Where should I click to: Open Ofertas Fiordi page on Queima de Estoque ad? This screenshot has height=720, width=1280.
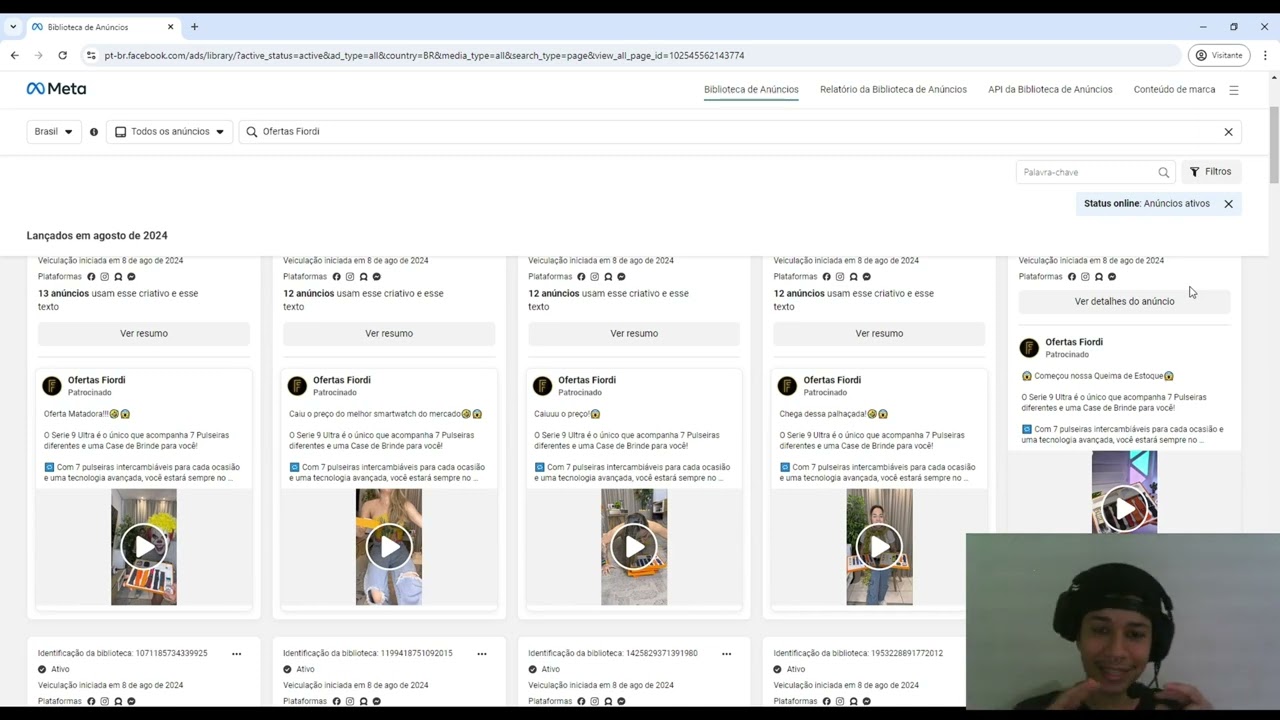[1074, 342]
